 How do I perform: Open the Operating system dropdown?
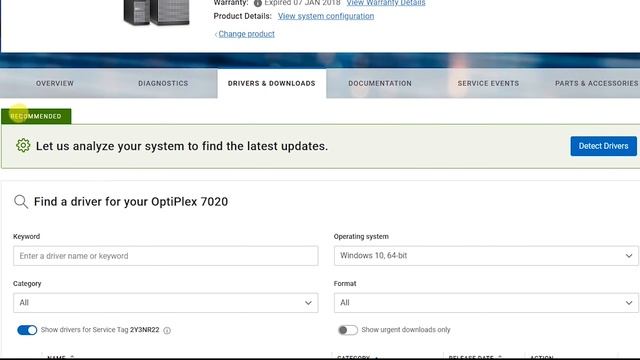tap(486, 256)
